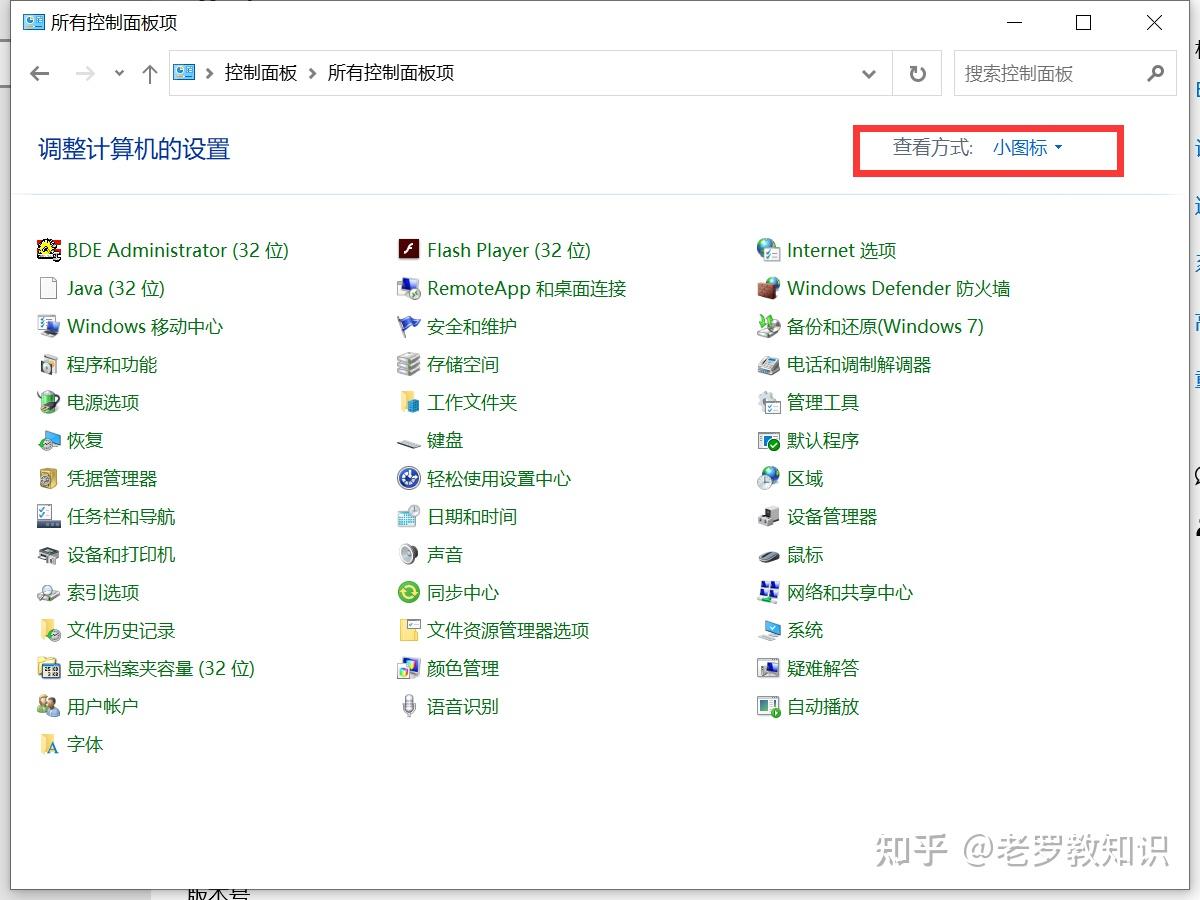1200x900 pixels.
Task: Refresh the Control Panel view
Action: point(916,73)
